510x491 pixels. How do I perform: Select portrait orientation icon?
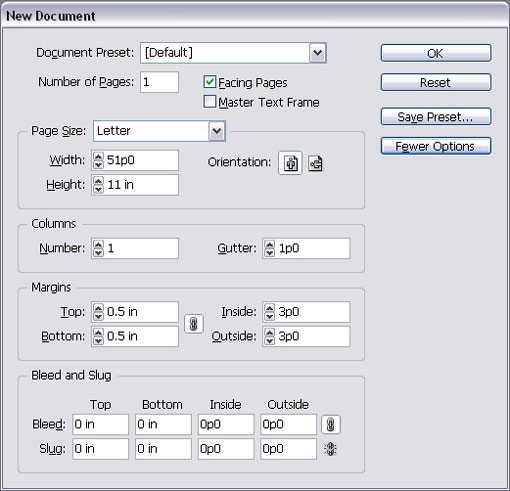point(290,163)
